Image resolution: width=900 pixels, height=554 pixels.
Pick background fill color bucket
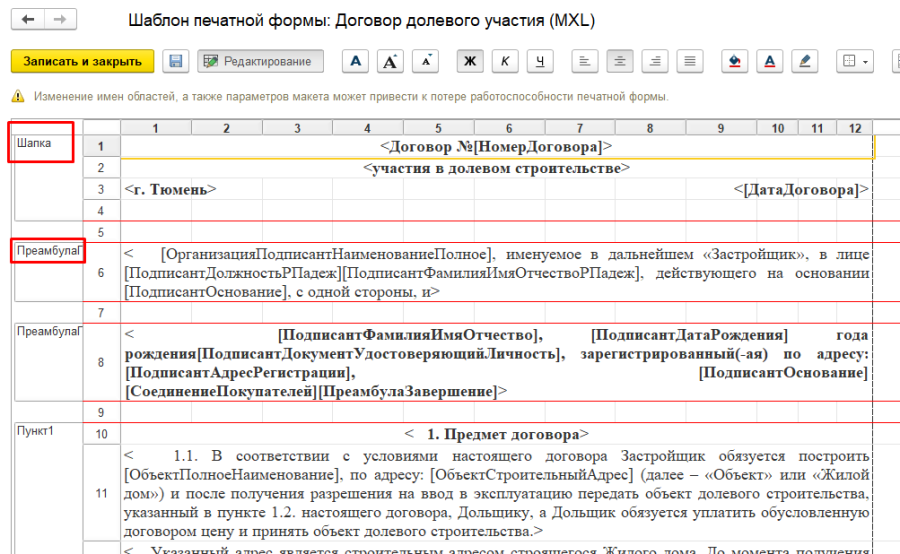735,62
